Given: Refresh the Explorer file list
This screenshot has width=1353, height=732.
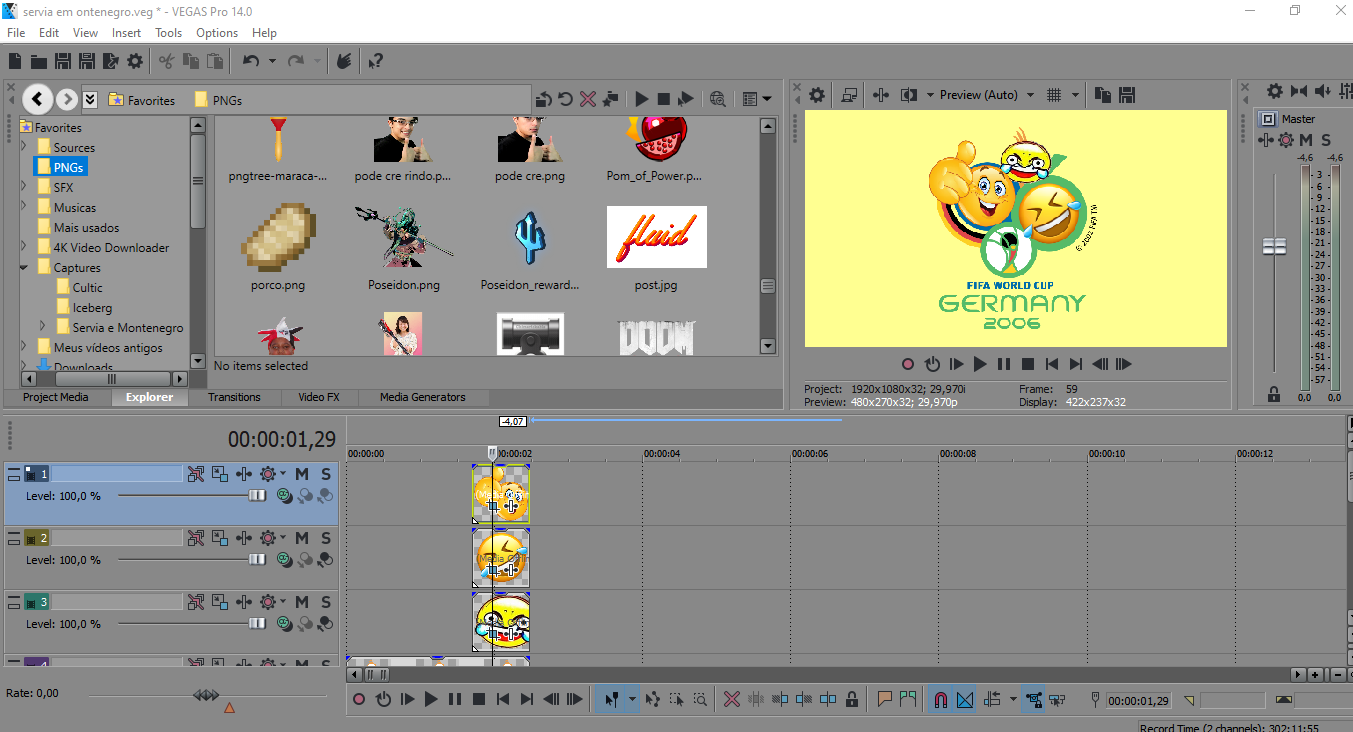Looking at the screenshot, I should 565,99.
